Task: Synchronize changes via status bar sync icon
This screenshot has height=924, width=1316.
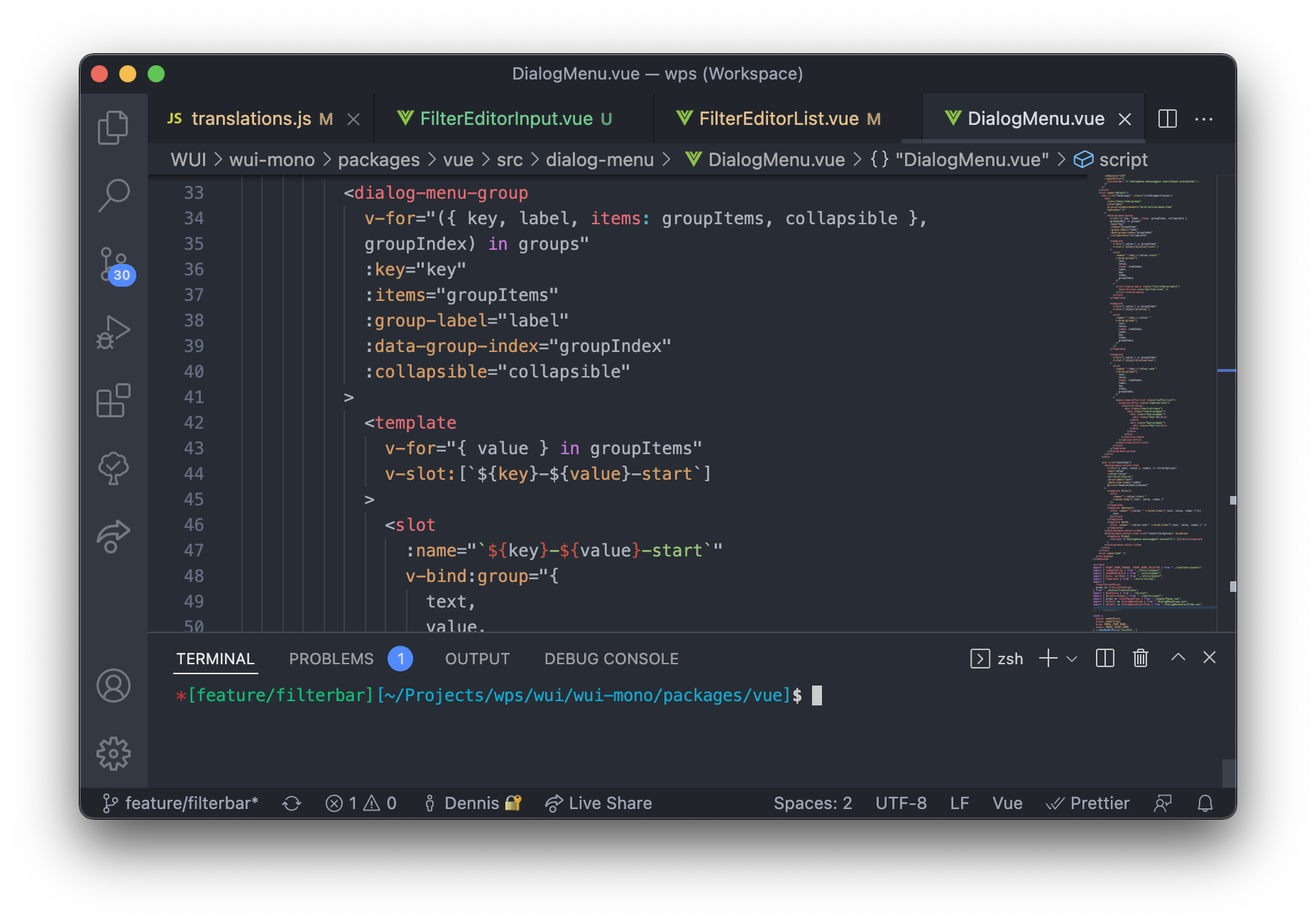Action: pos(292,803)
